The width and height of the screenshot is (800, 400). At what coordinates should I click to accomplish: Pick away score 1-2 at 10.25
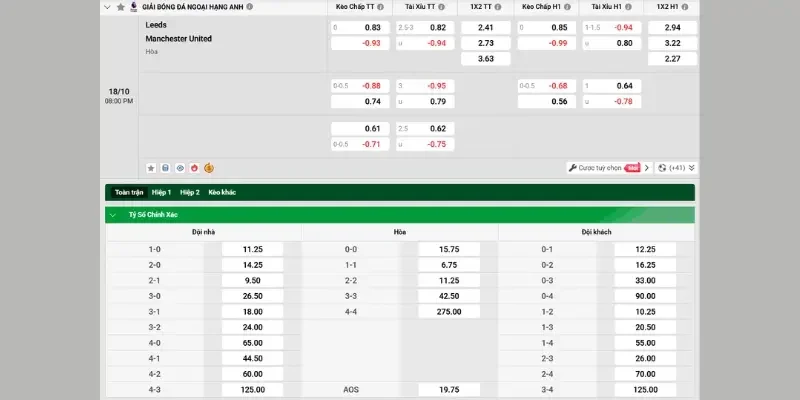tap(645, 312)
